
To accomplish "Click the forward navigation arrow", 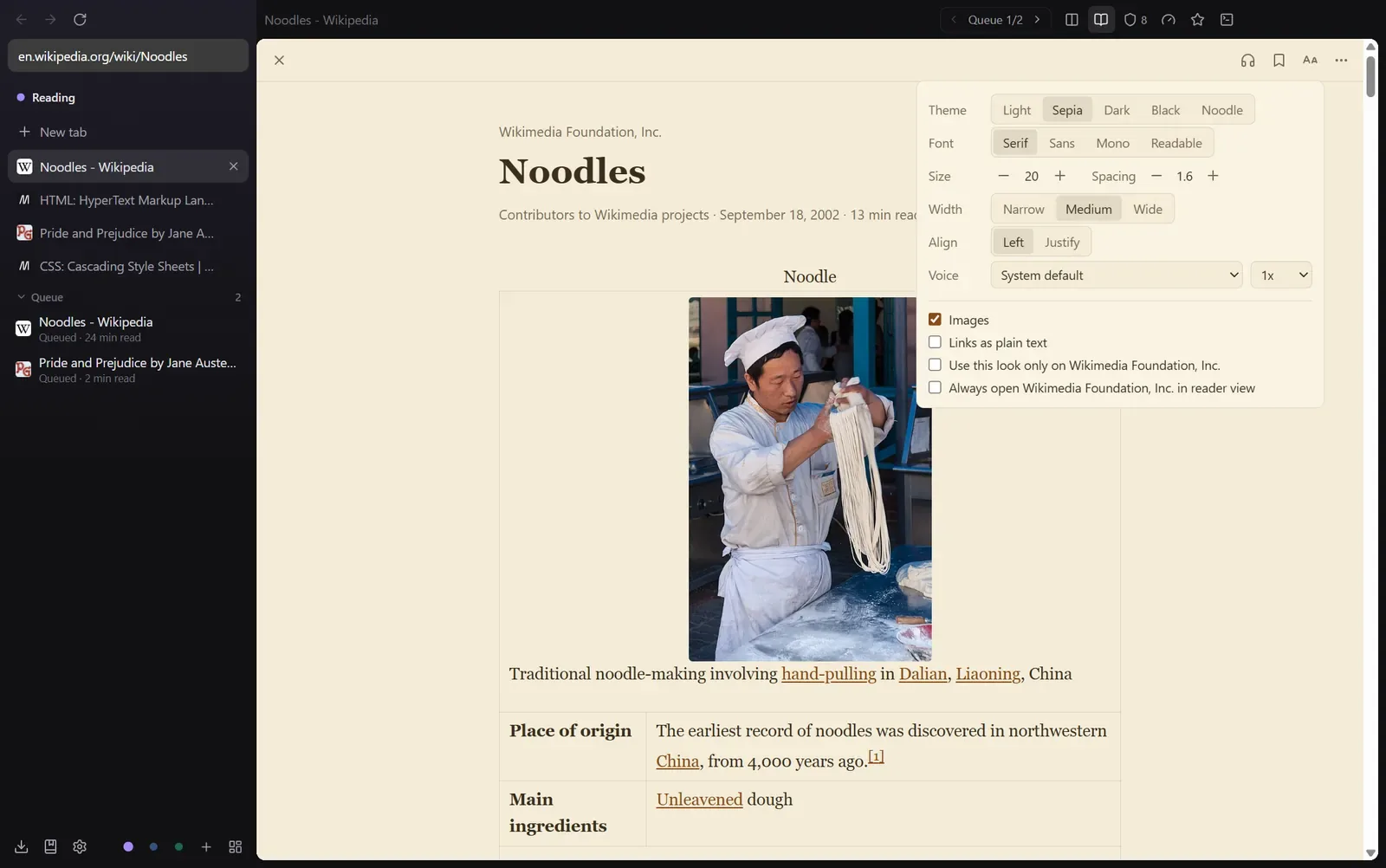I will 50,19.
